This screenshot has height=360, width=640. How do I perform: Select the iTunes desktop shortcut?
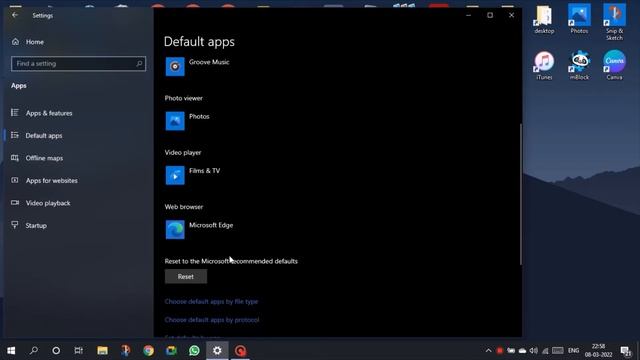click(x=544, y=65)
